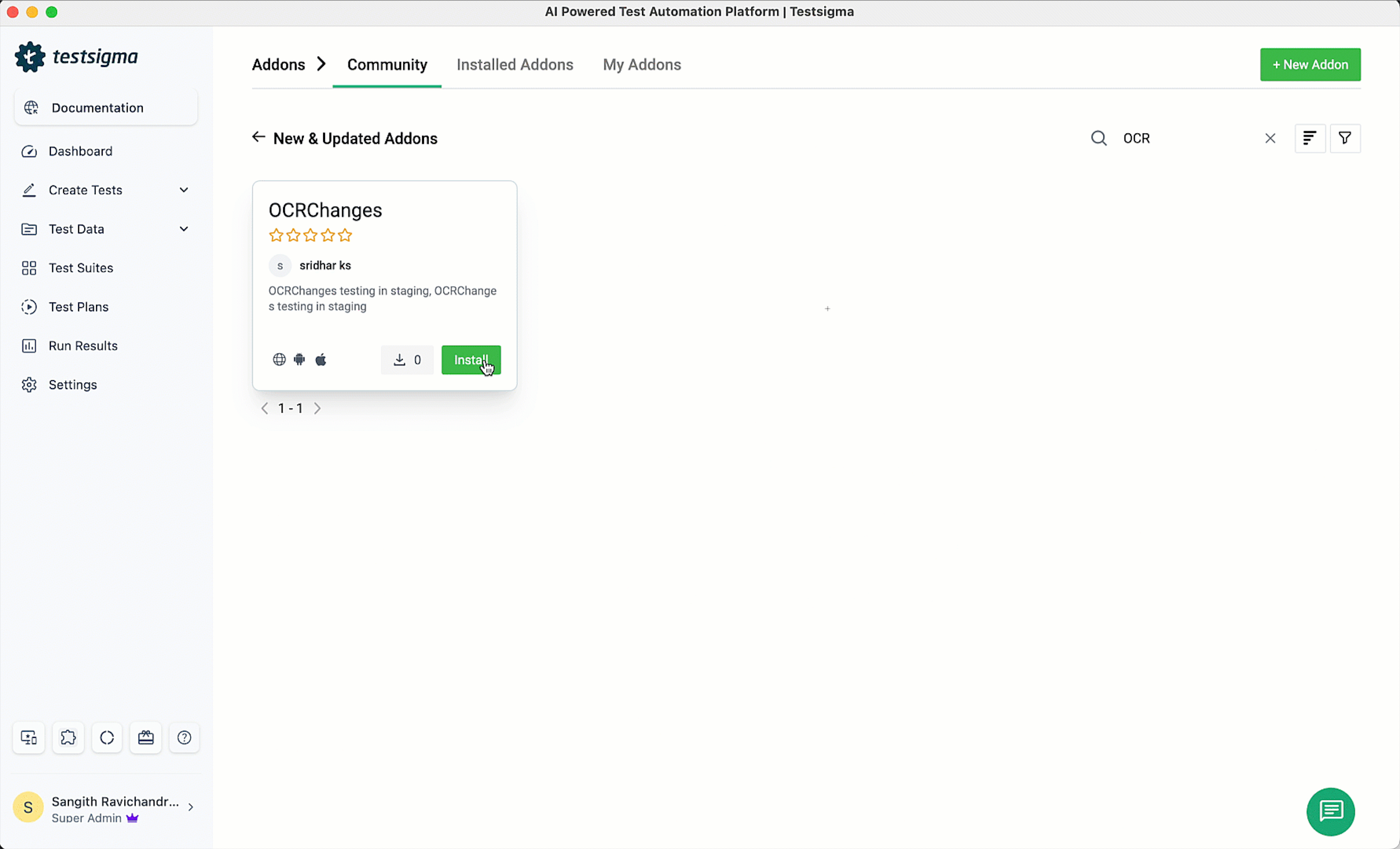Go to next page of addons
This screenshot has height=849, width=1400.
(x=317, y=408)
